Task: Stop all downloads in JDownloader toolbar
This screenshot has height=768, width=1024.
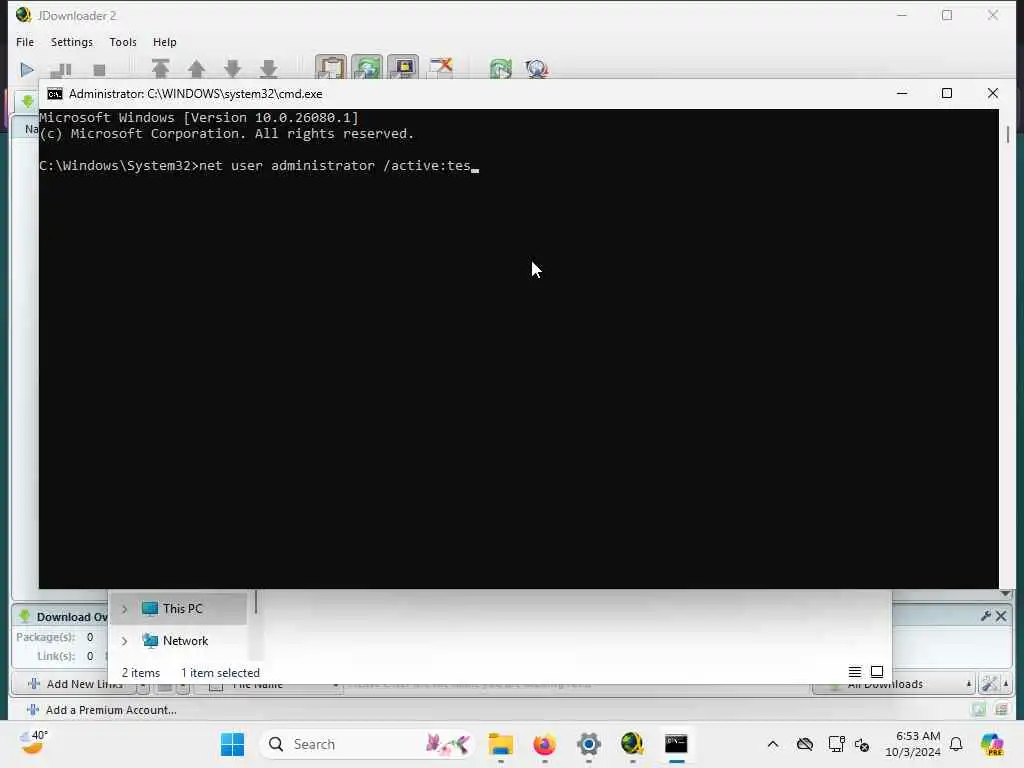Action: [x=99, y=69]
